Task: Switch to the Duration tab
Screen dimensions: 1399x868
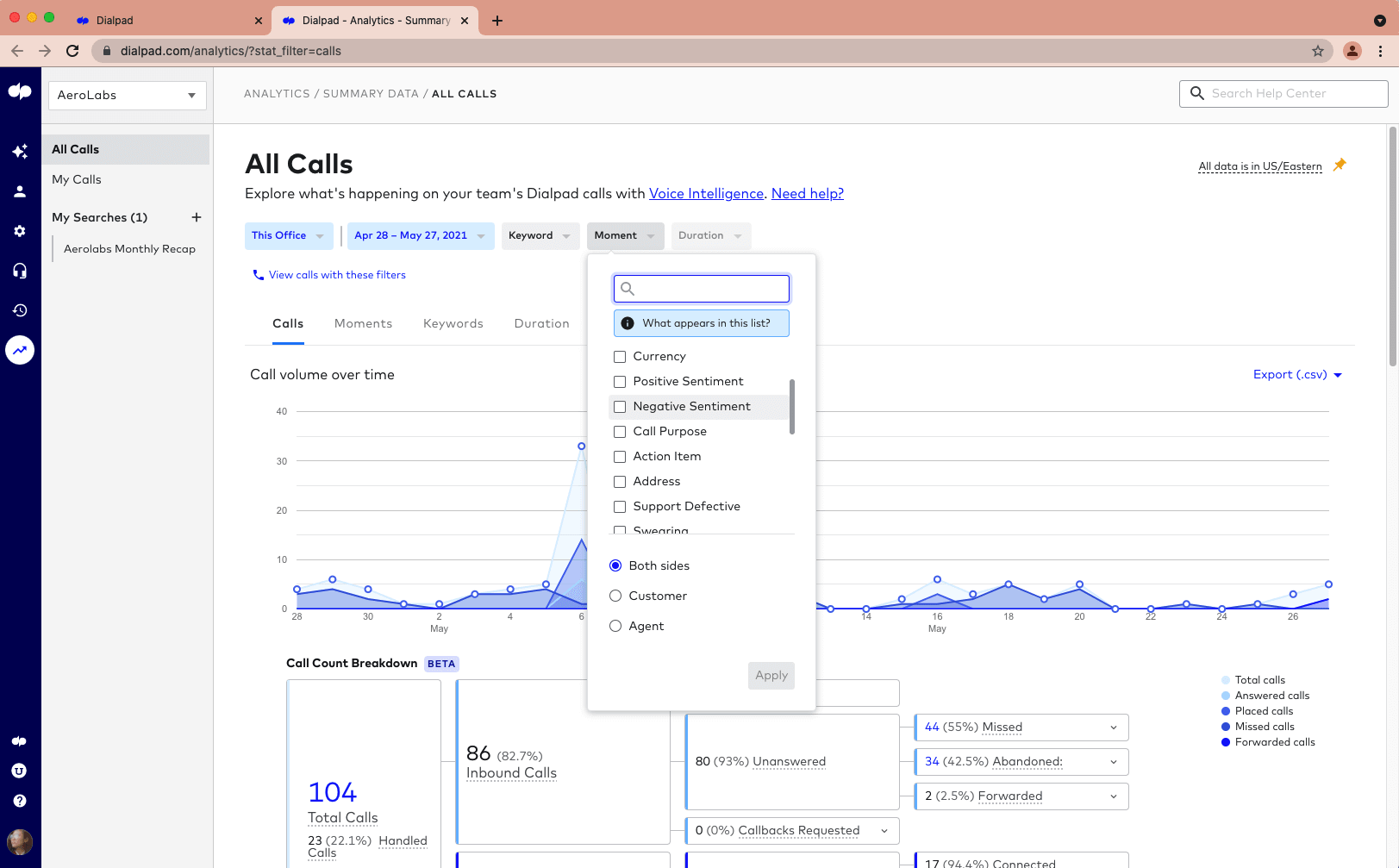Action: tap(542, 324)
